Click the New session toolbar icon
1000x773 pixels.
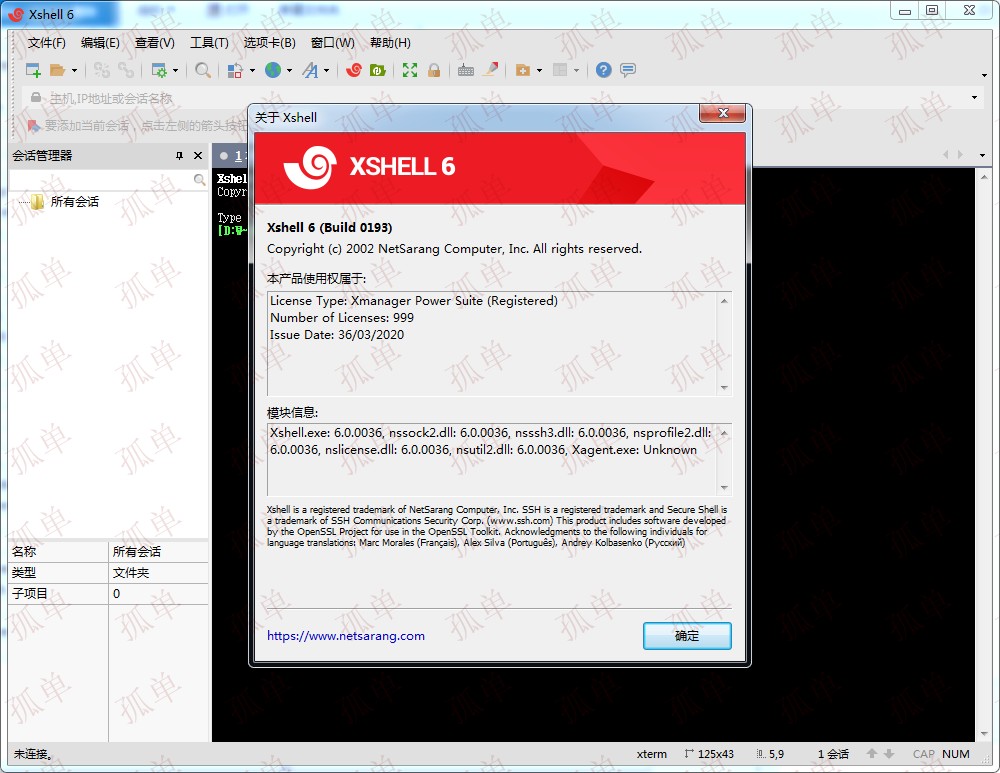coord(33,70)
